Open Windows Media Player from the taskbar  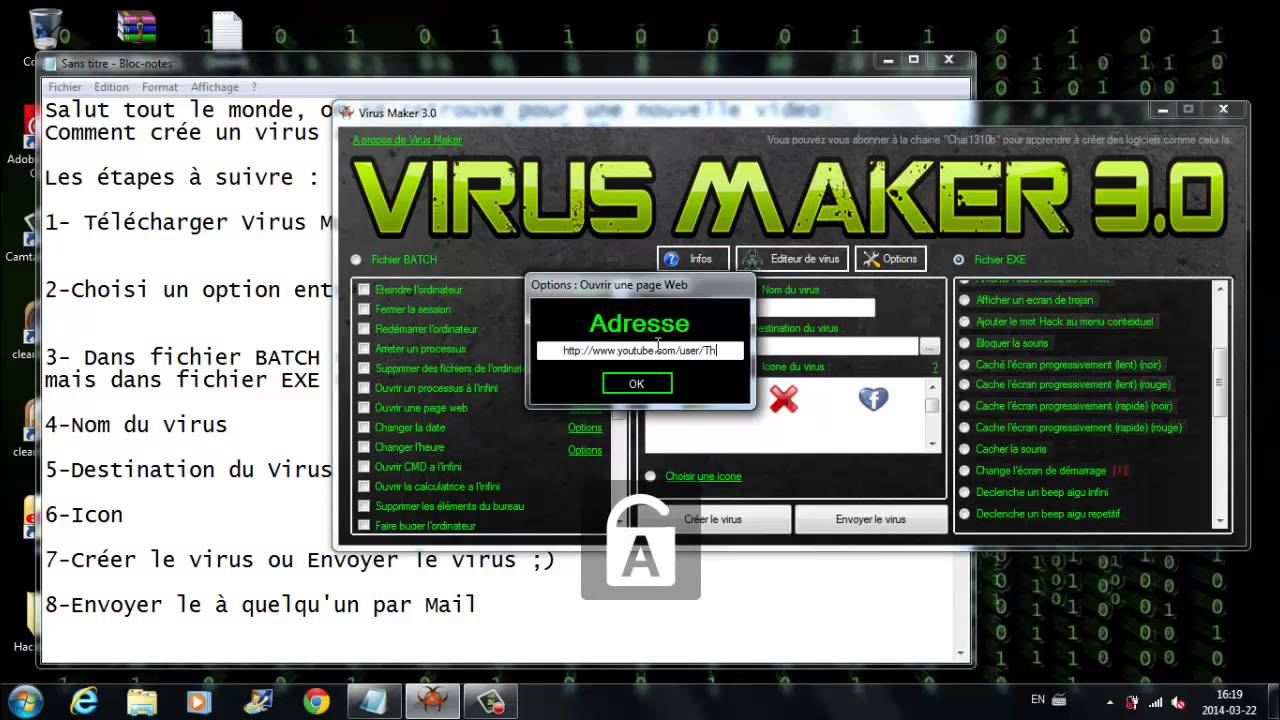(x=201, y=700)
